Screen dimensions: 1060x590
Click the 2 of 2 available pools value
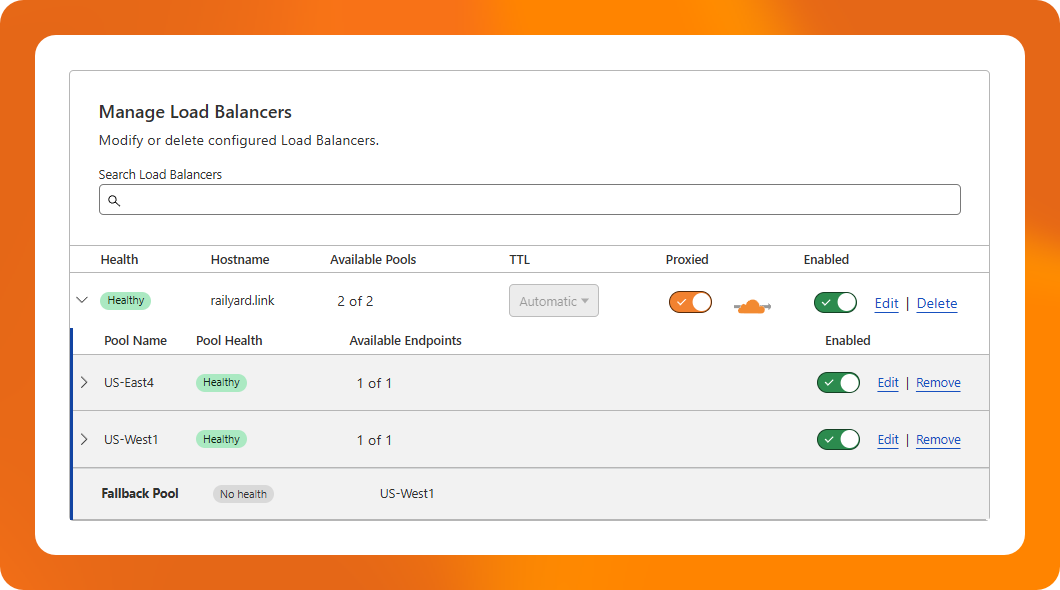click(x=355, y=301)
